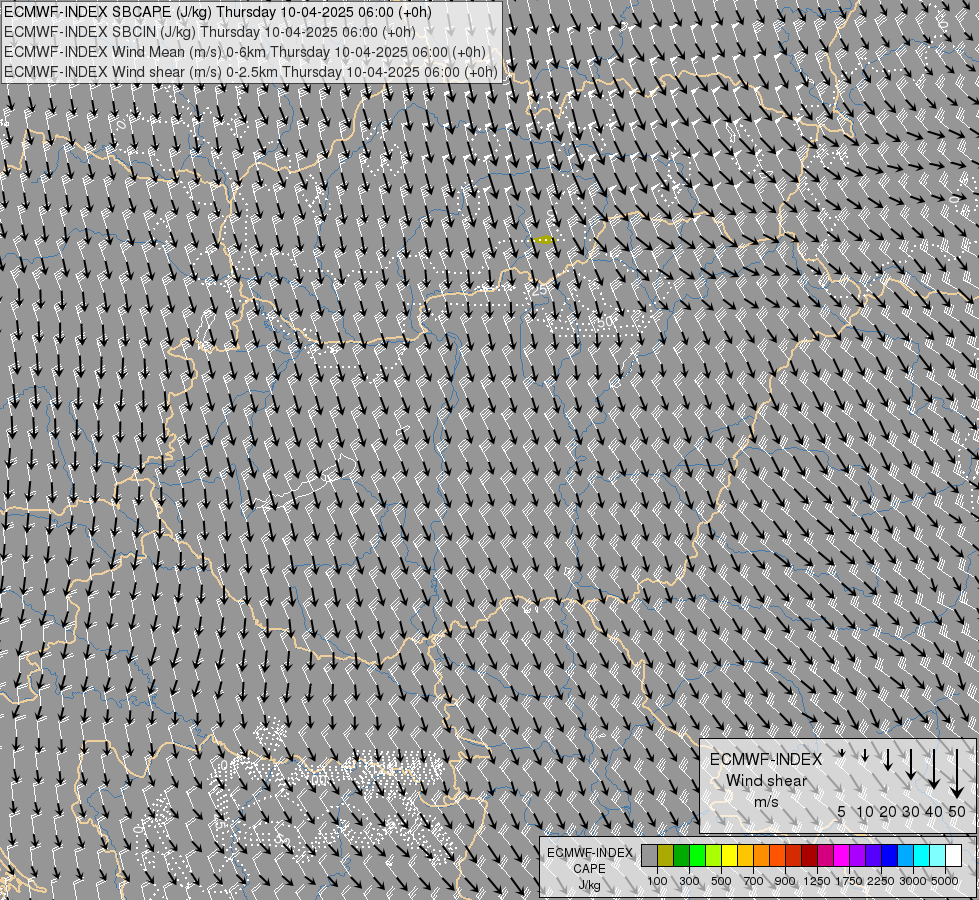This screenshot has width=979, height=900.
Task: Click the Wind shear 0-2.5km title line
Action: 250,72
